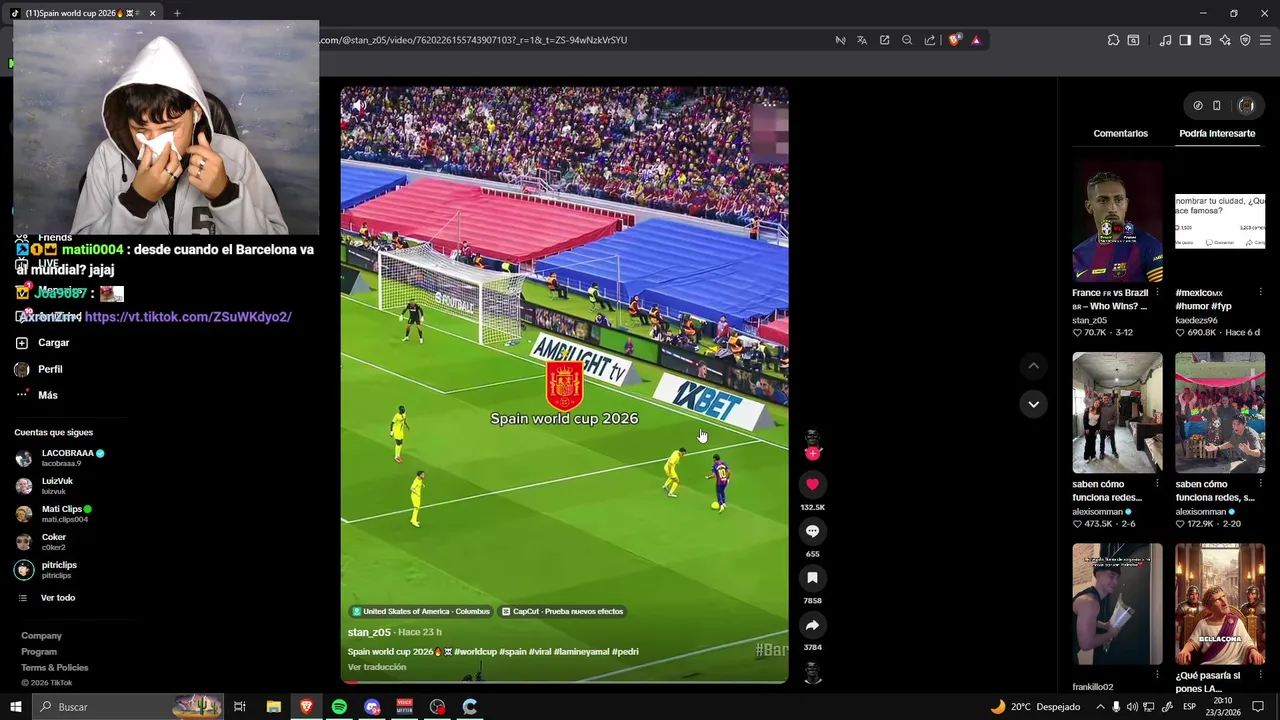
Task: Open options for alexisomman 172.9K video
Action: point(1260,484)
